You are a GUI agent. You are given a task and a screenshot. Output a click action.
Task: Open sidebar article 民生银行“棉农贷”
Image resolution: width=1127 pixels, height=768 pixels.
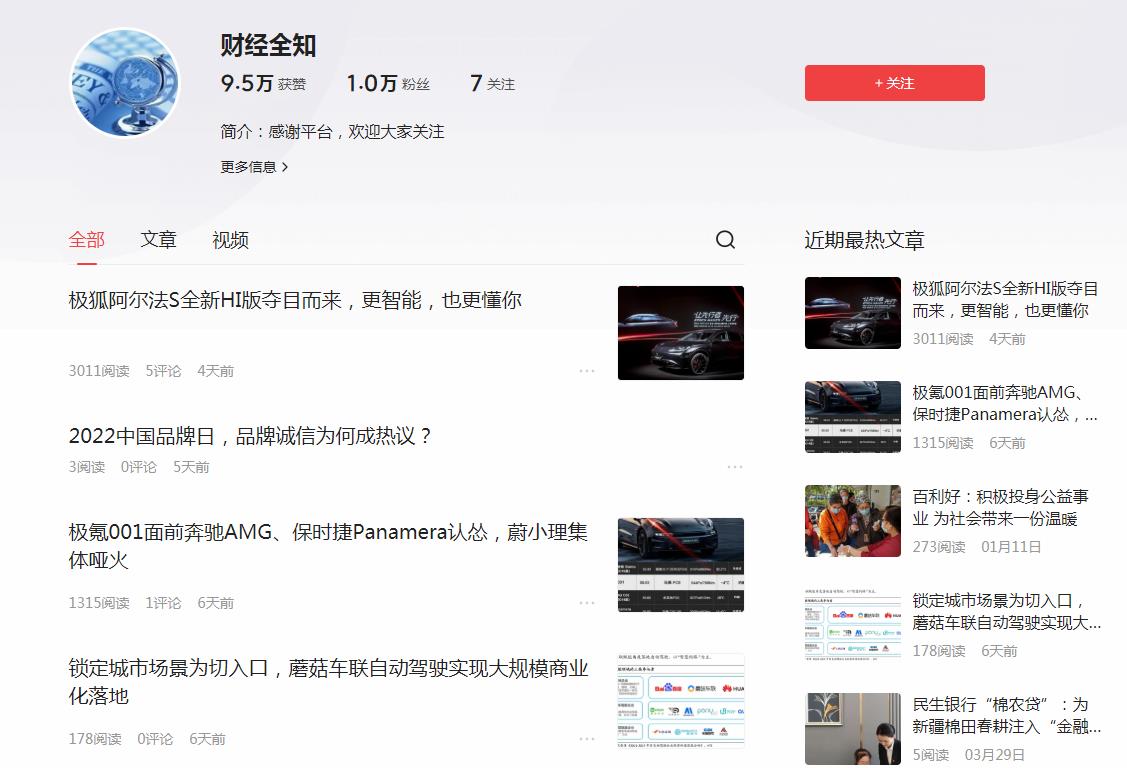tap(1006, 716)
